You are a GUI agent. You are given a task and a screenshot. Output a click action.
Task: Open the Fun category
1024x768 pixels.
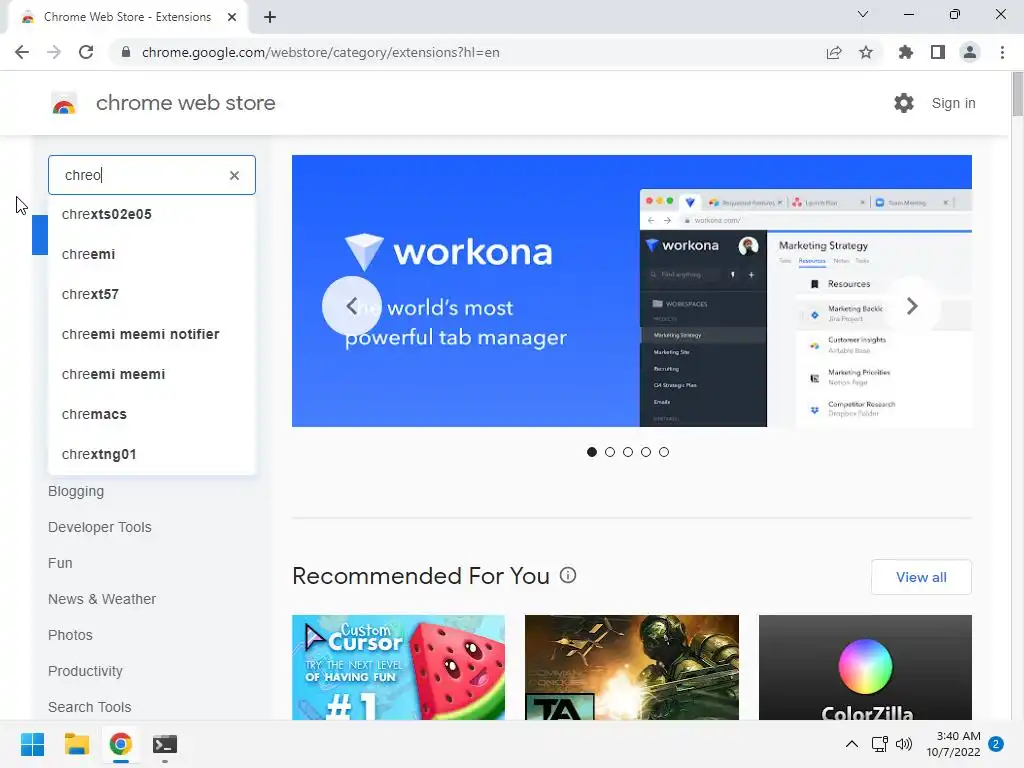[60, 563]
